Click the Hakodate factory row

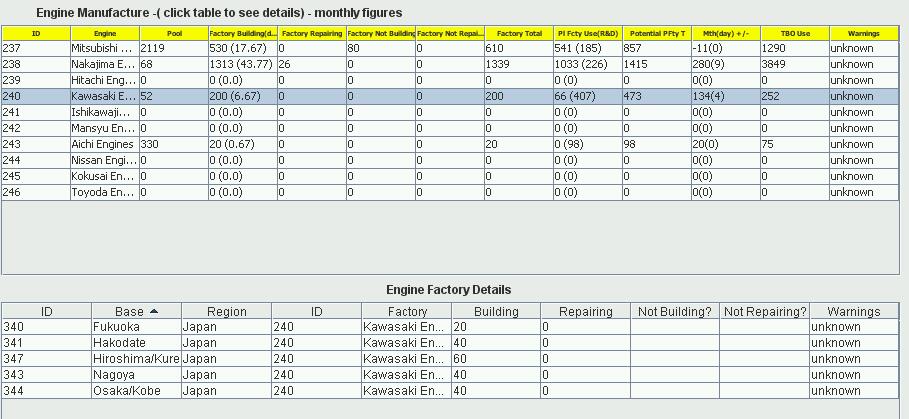click(135, 343)
